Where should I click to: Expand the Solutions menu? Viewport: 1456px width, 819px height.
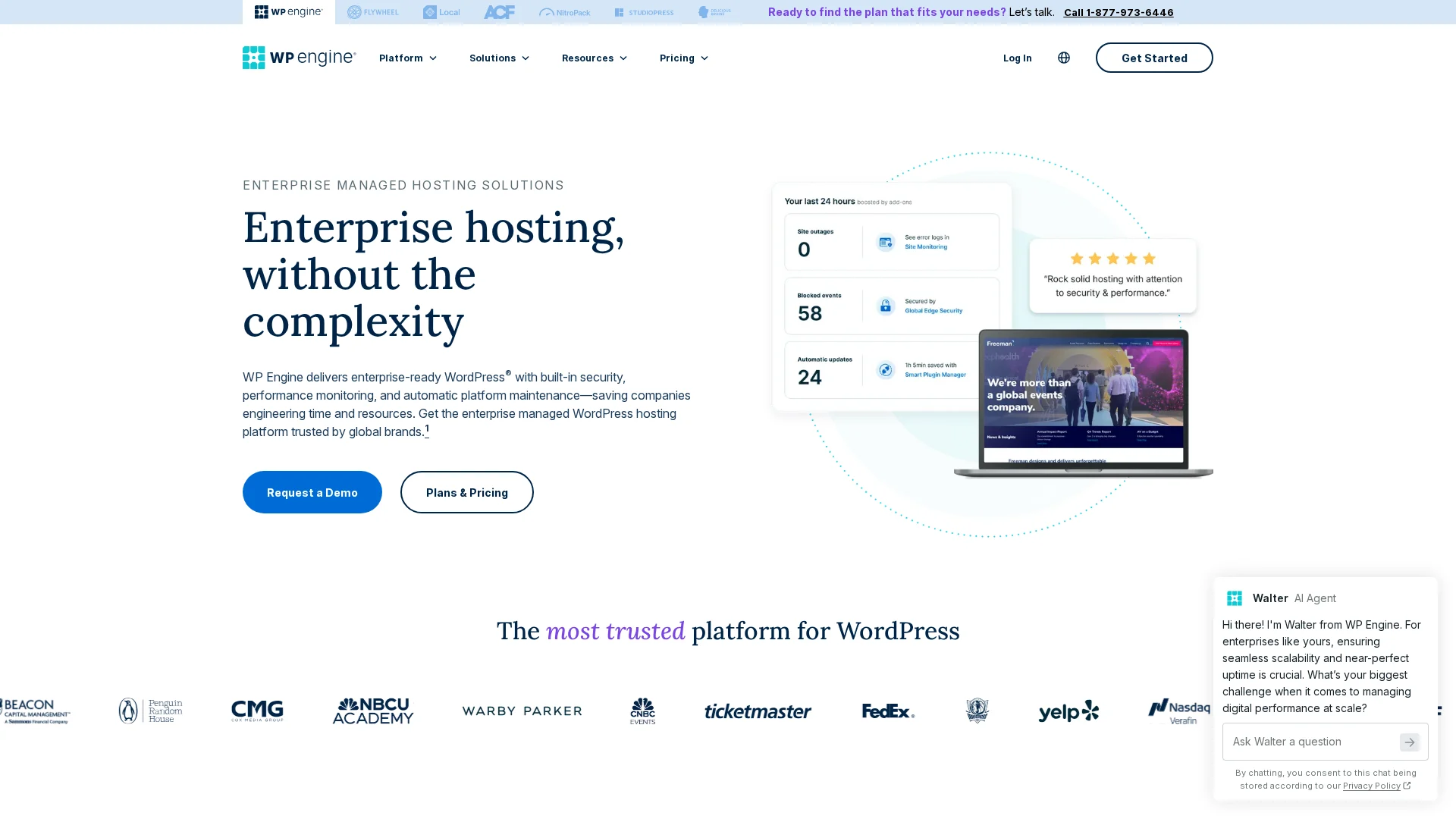click(x=499, y=58)
